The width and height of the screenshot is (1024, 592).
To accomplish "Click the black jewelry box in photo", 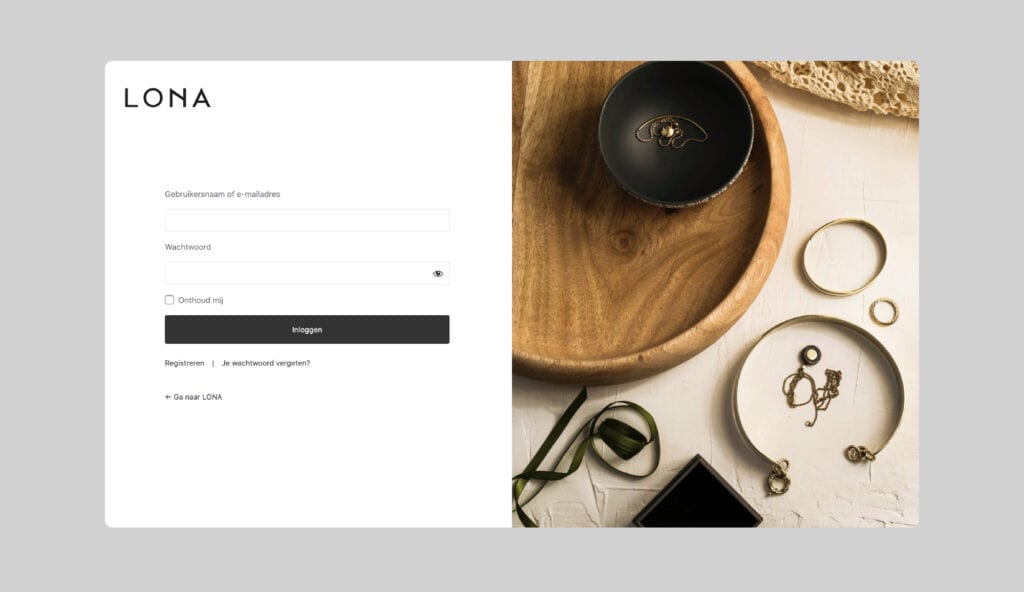I will (697, 493).
